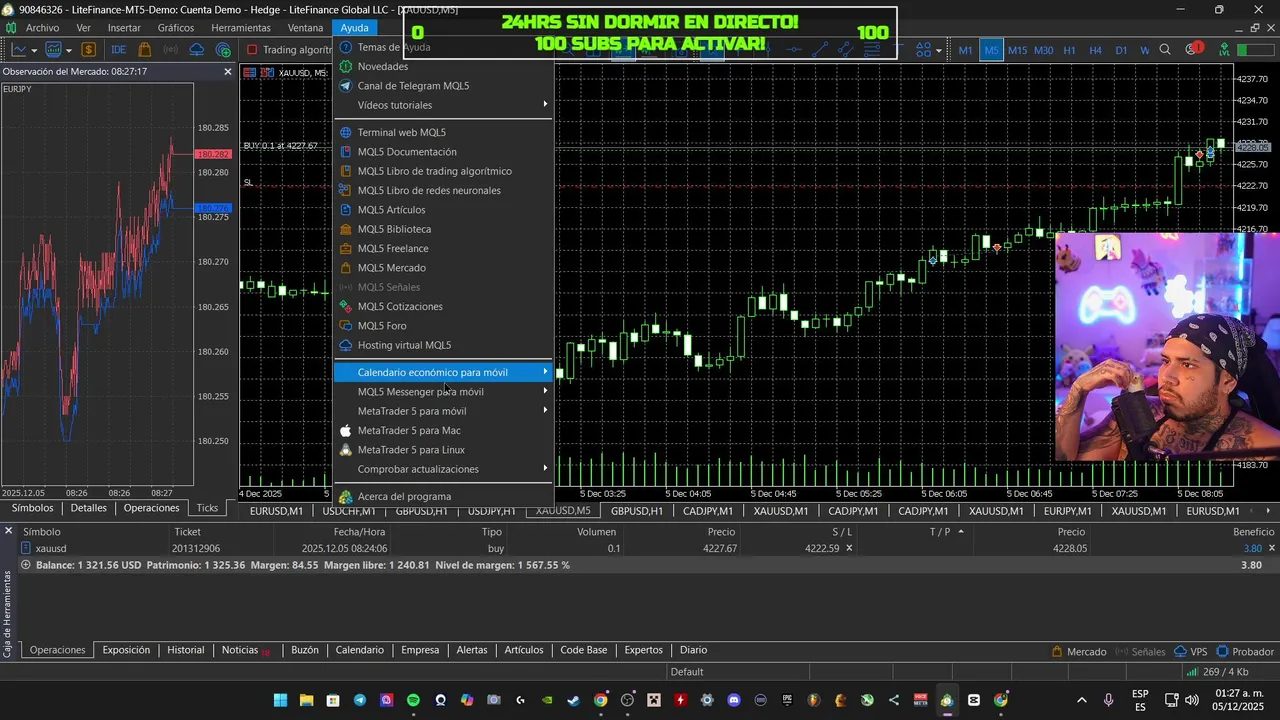The width and height of the screenshot is (1280, 720).
Task: Open the Archivo menu
Action: coord(42,28)
